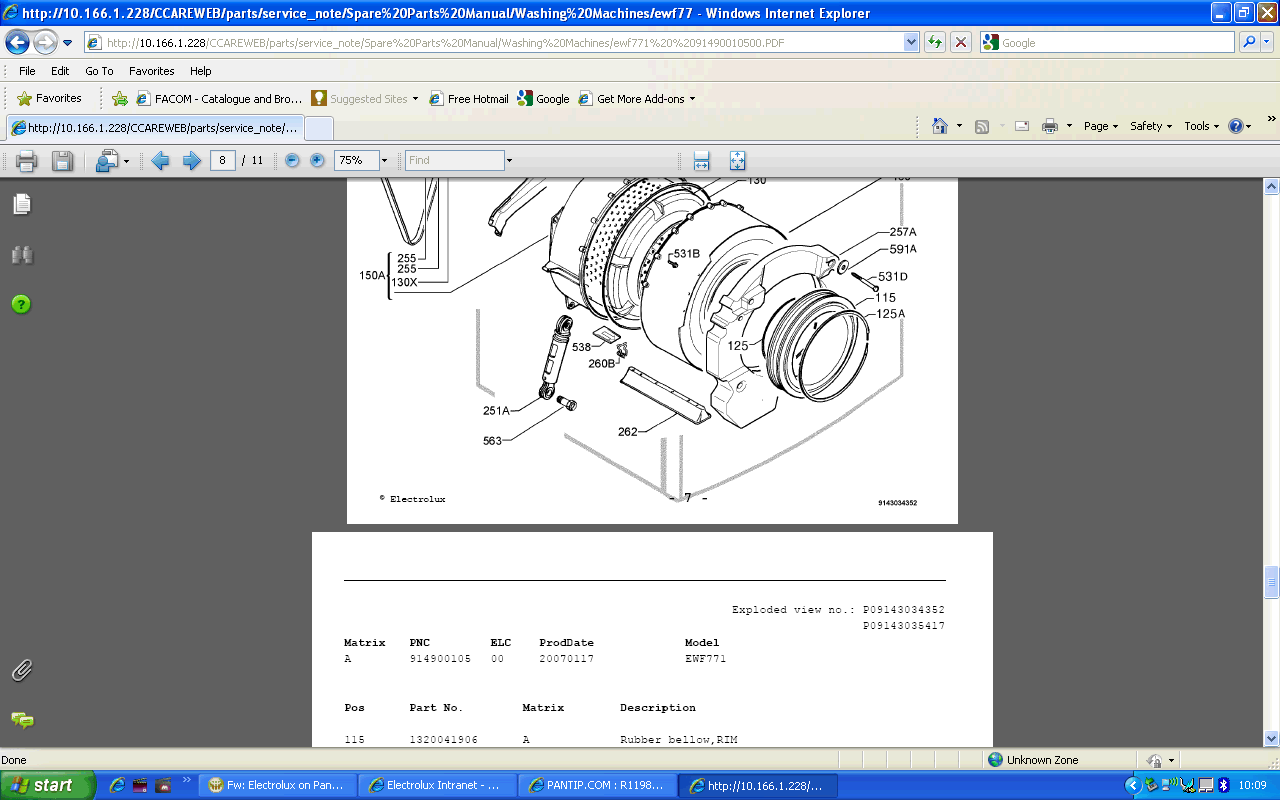
Task: Open the Go To menu
Action: pyautogui.click(x=99, y=71)
